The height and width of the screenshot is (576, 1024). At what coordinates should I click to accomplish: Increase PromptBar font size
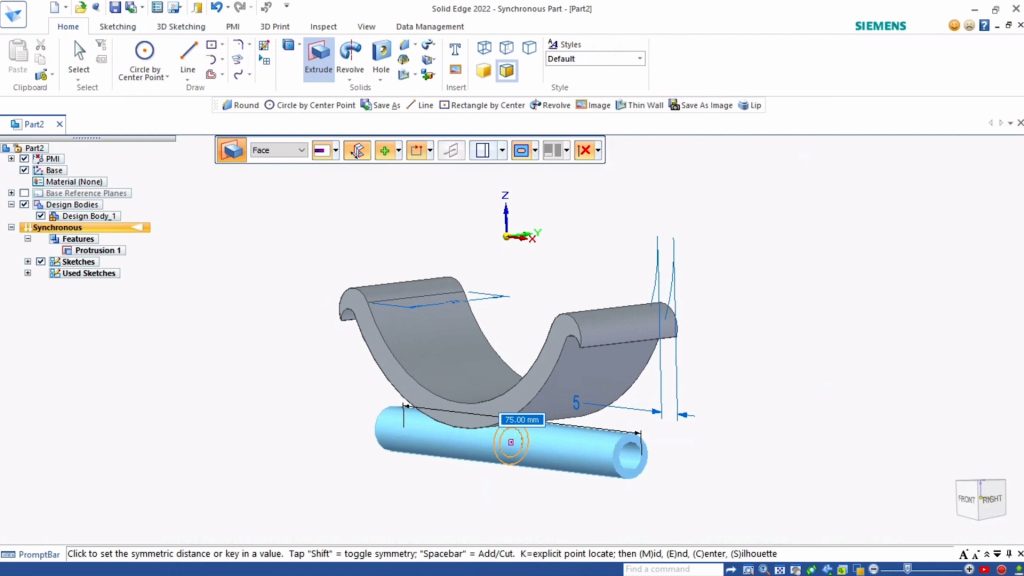tap(963, 554)
